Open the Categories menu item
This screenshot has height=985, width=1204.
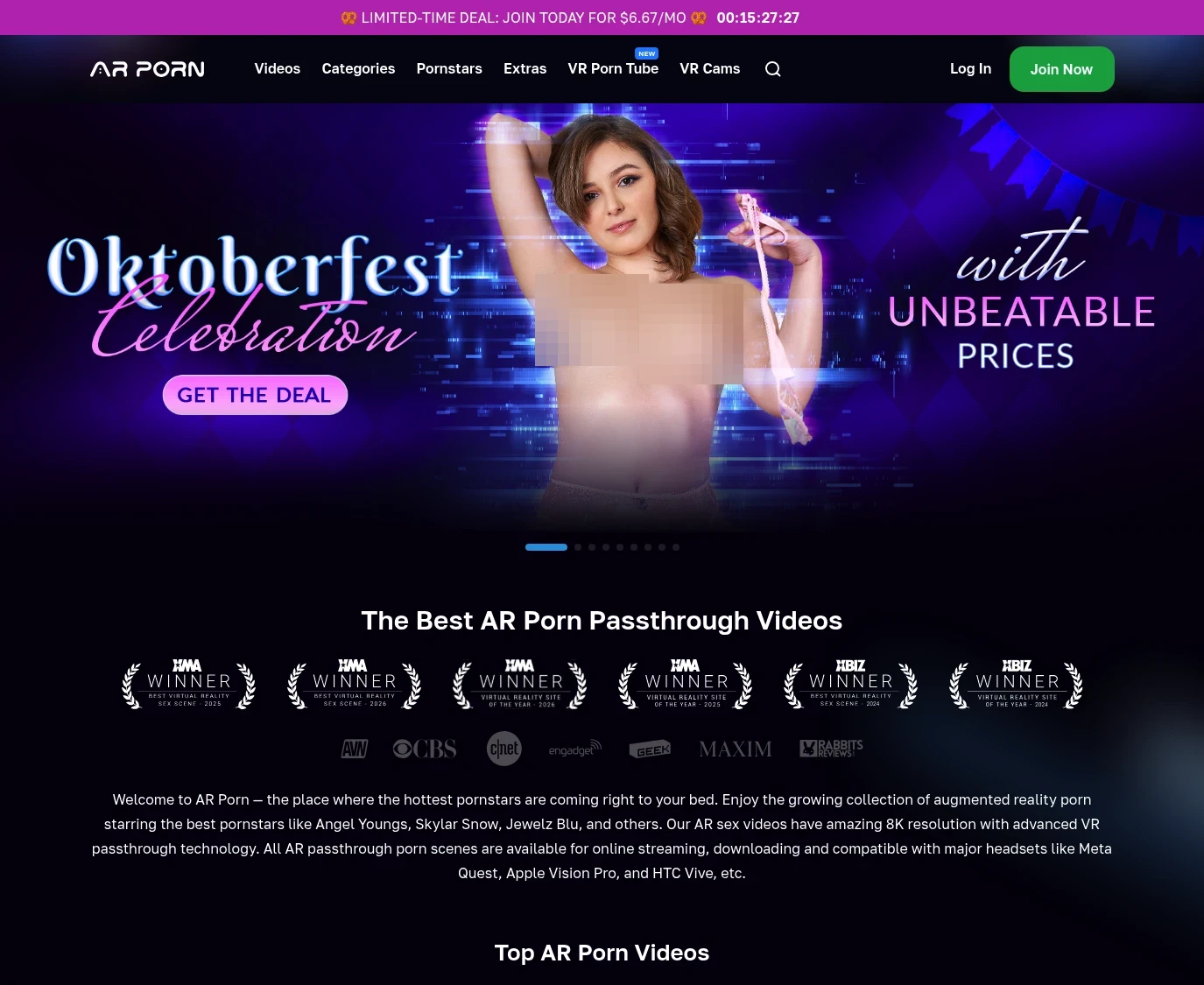[358, 68]
